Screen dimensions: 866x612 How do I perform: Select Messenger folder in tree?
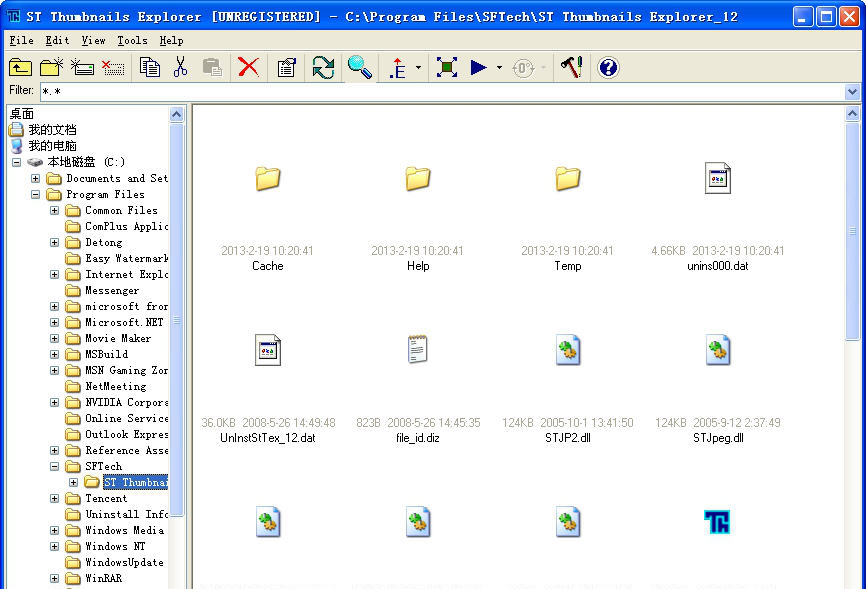click(x=112, y=291)
